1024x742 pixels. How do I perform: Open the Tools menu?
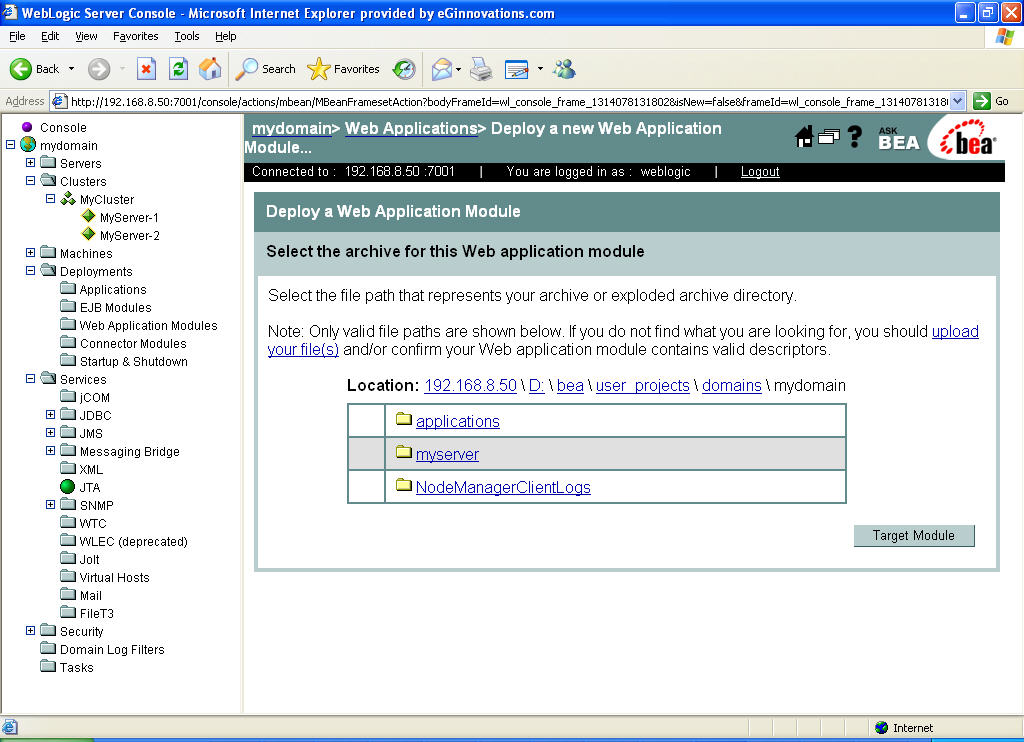click(187, 37)
